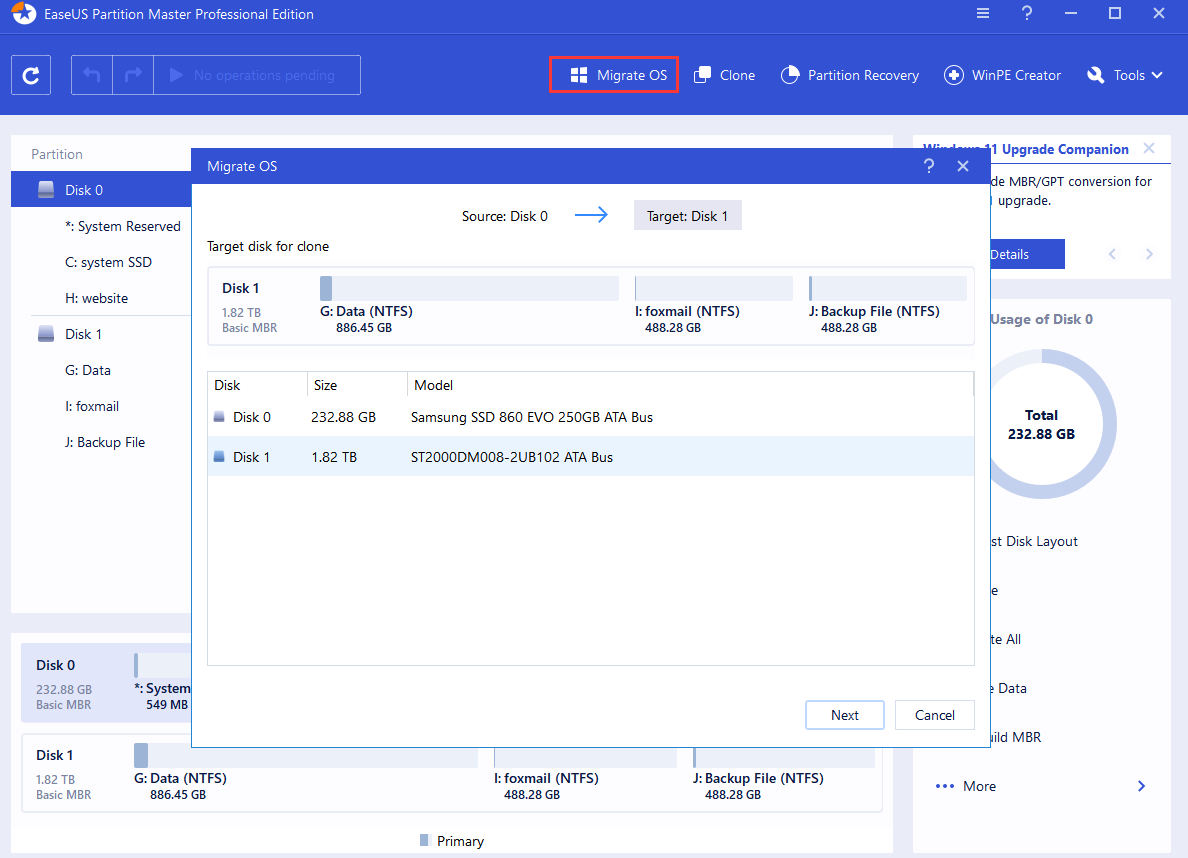Select J: Backup File partition bar in the dialog
The width and height of the screenshot is (1188, 858).
pos(887,288)
